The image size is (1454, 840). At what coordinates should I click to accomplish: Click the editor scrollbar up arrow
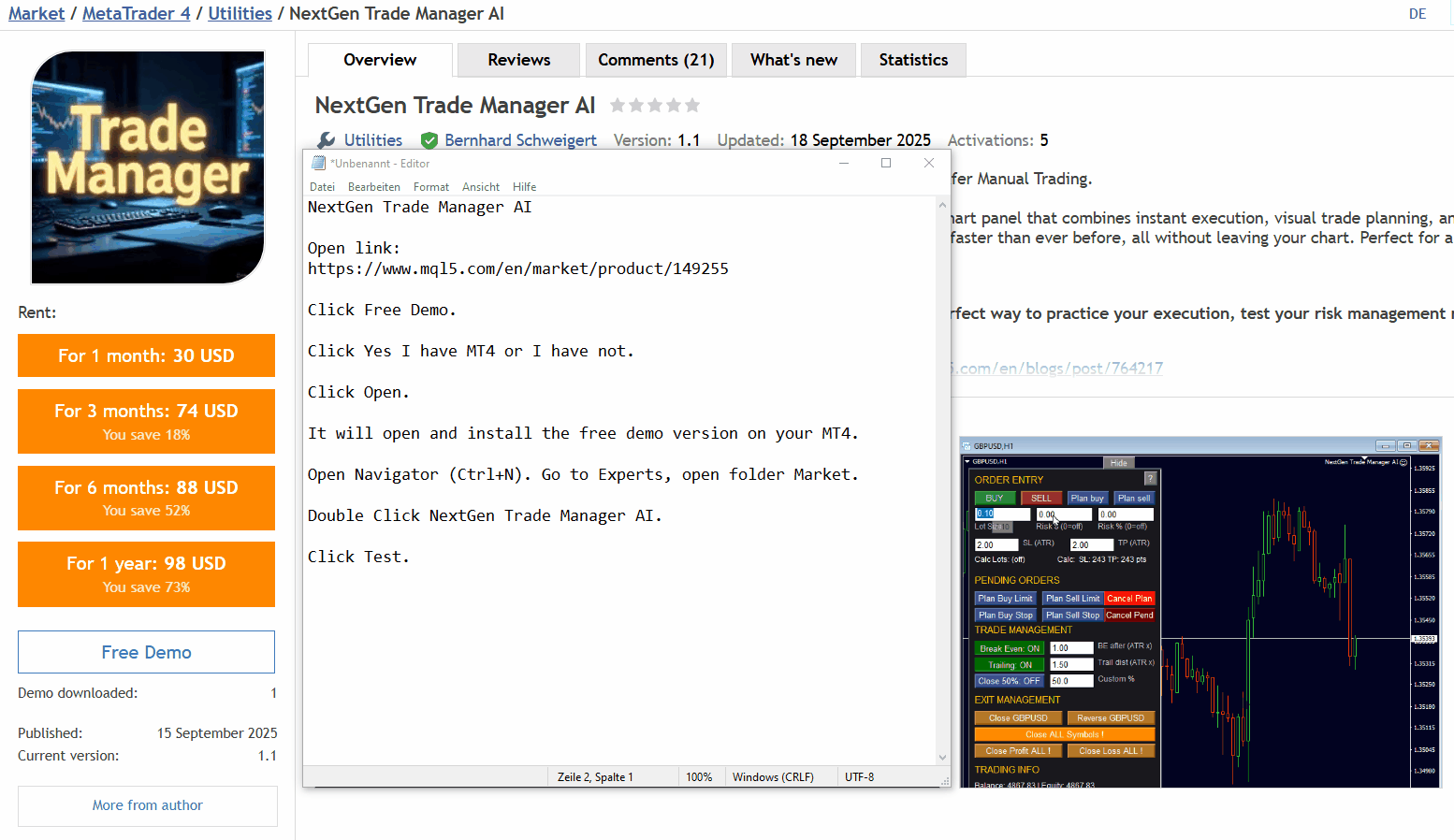942,205
